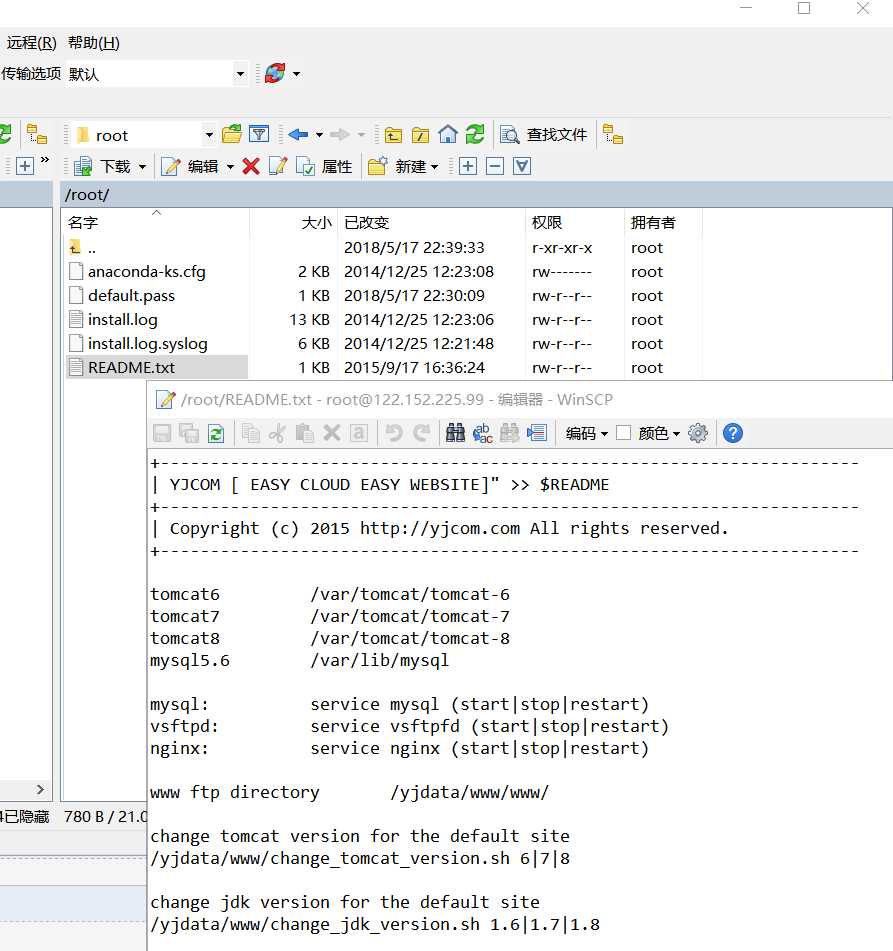Click the rename pencil icon beside the red X

click(x=278, y=166)
